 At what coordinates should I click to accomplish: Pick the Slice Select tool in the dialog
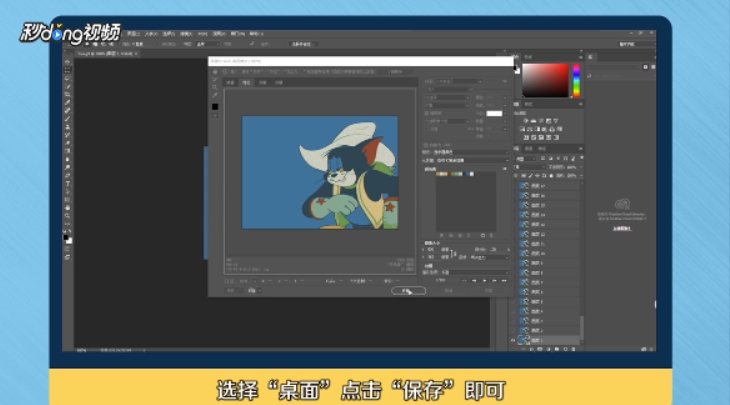[215, 80]
